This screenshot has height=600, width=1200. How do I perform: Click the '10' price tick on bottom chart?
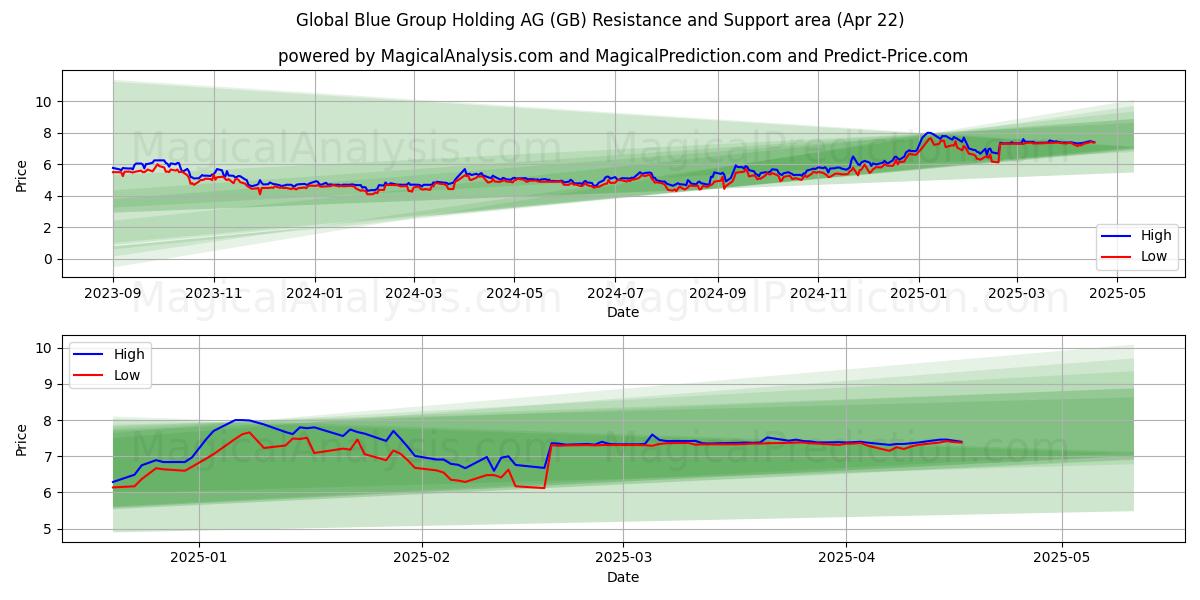[x=44, y=348]
